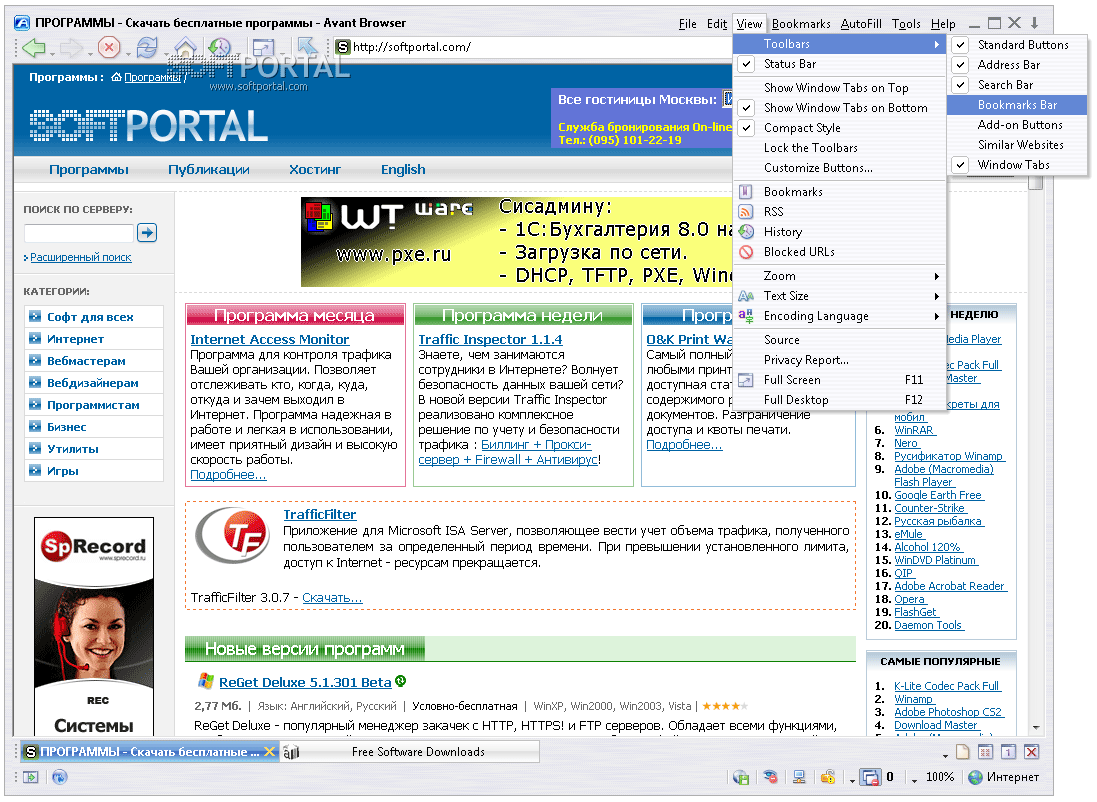This screenshot has height=802, width=1097.
Task: Open the Bookmarks menu in menu bar
Action: [801, 24]
